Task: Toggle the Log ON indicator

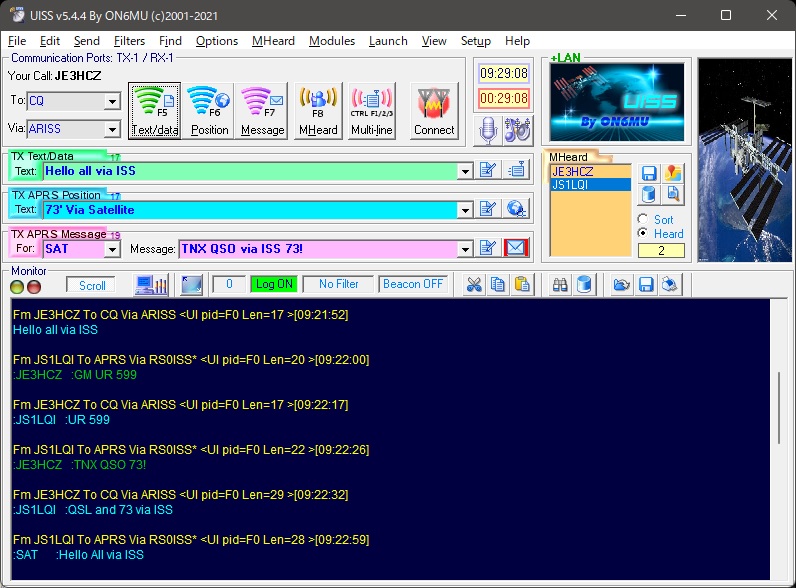Action: (x=274, y=284)
